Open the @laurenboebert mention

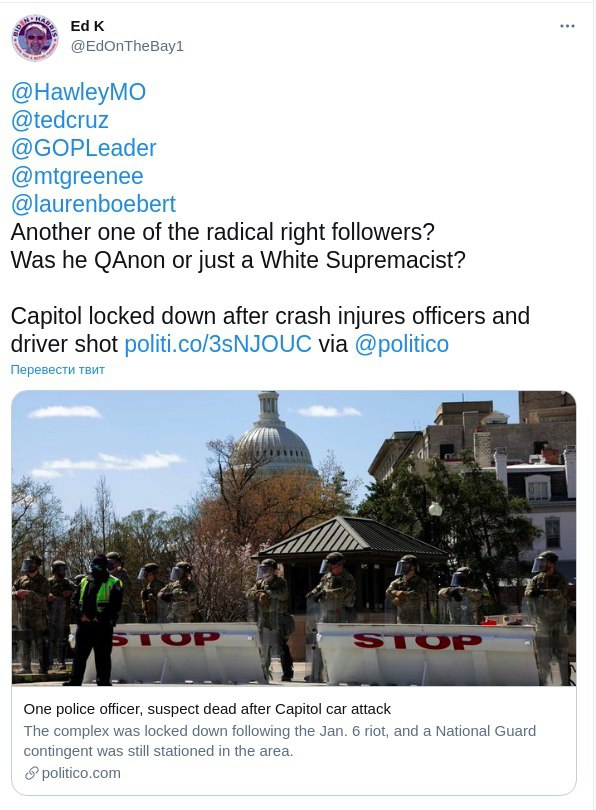[x=93, y=204]
